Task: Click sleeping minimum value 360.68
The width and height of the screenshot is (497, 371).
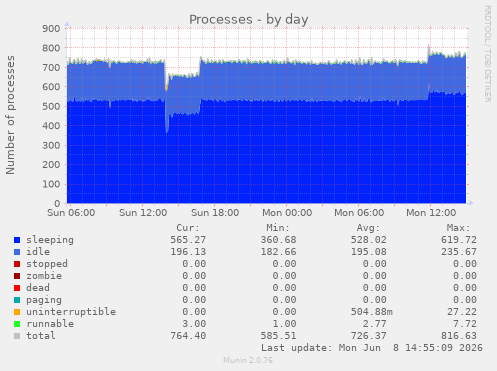Action: pos(278,240)
